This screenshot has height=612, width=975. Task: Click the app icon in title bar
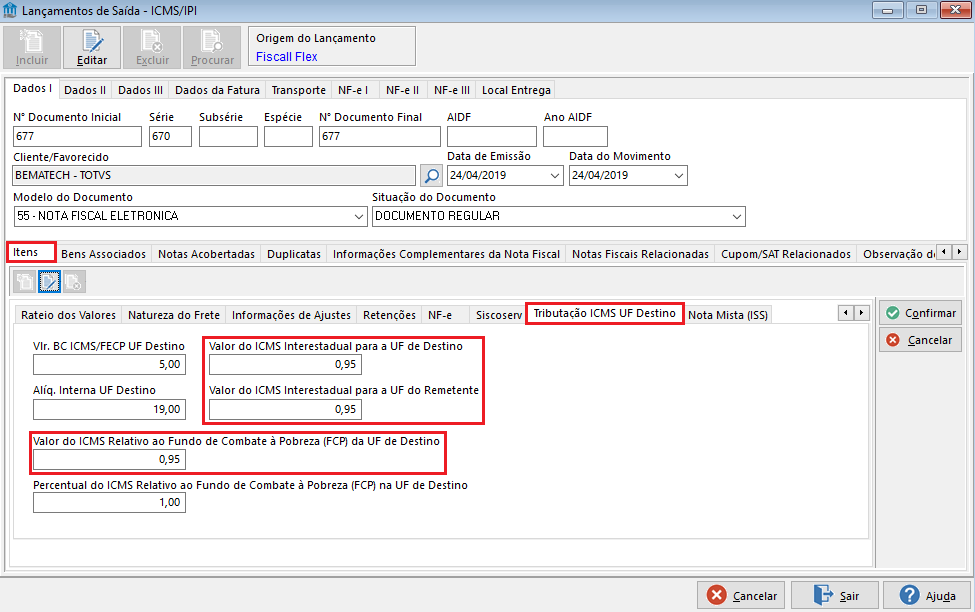(10, 11)
